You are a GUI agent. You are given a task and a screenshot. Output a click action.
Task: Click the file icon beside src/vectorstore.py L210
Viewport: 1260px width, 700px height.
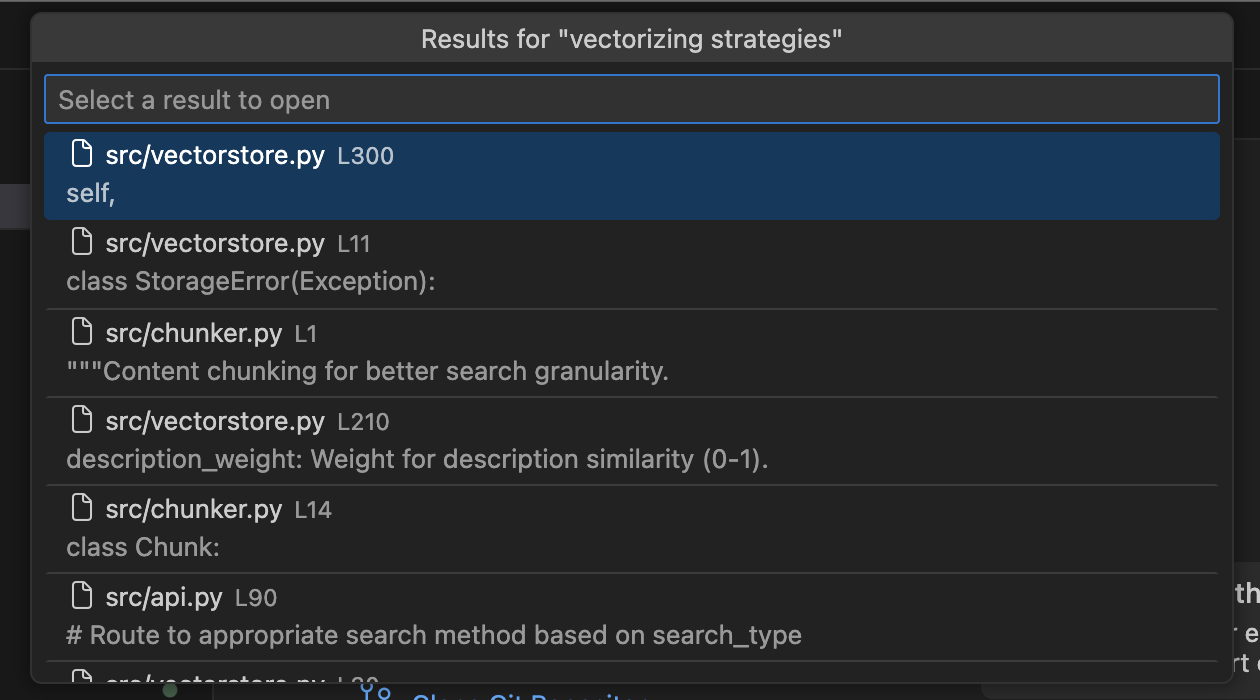[x=81, y=419]
